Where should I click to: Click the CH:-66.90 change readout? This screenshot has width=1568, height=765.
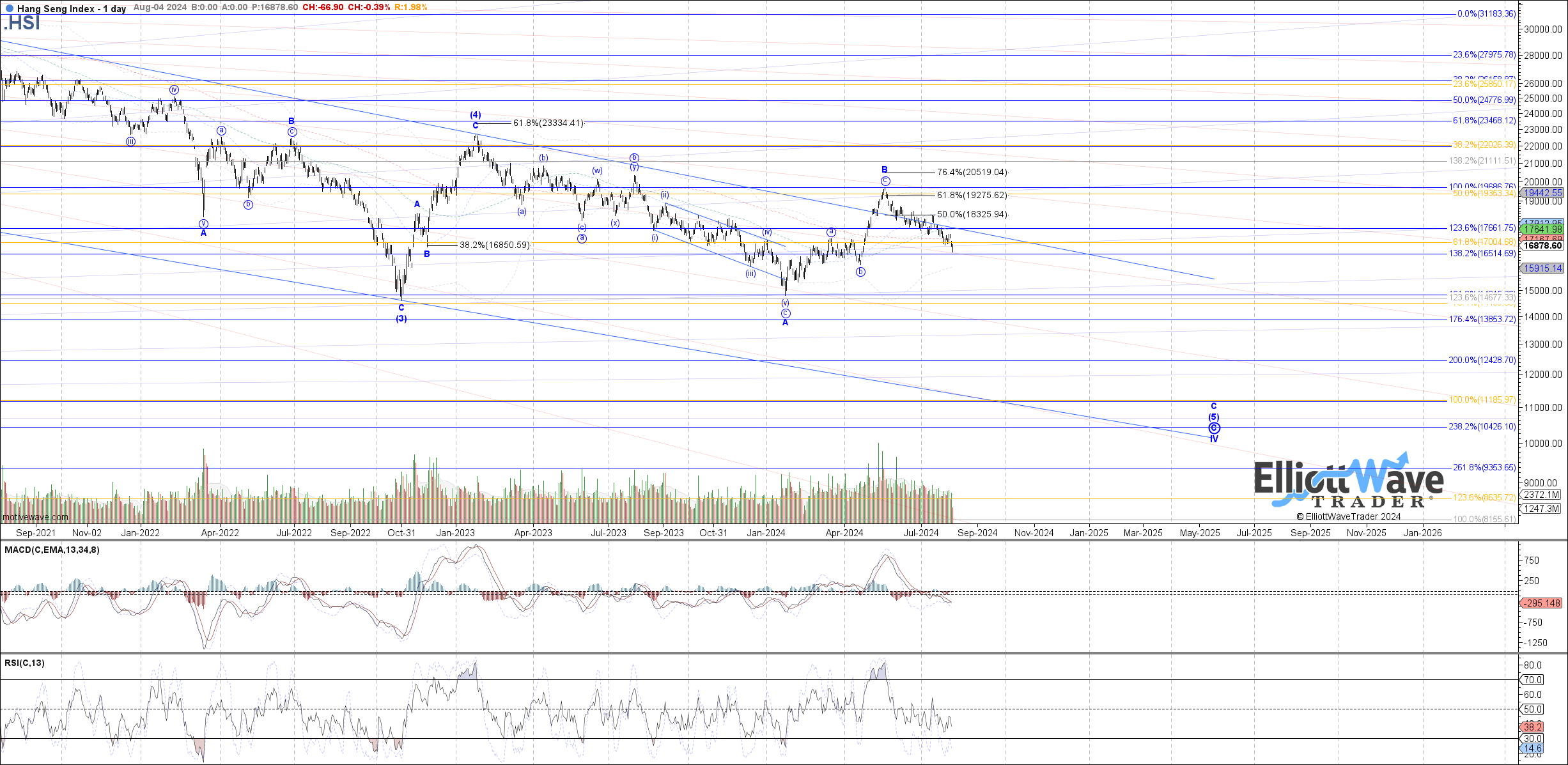(x=323, y=7)
